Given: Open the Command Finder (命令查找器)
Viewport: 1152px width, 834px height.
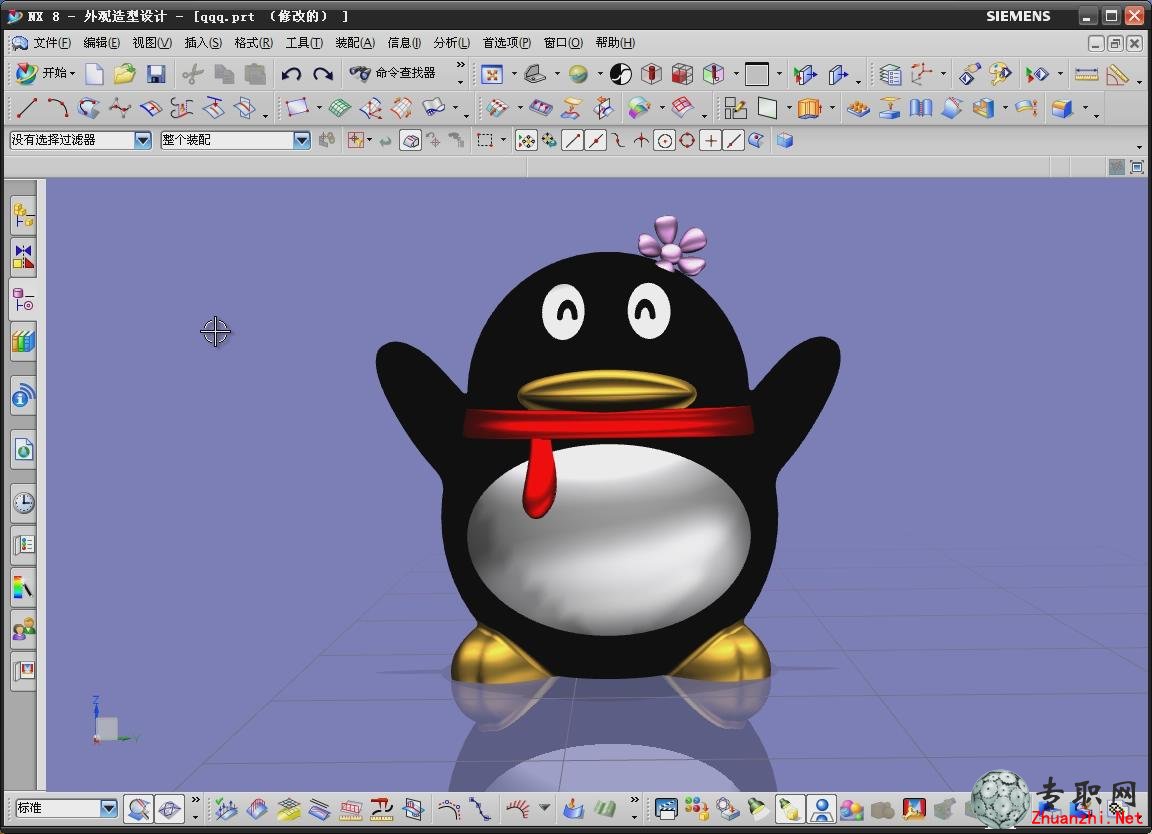Looking at the screenshot, I should (x=392, y=73).
